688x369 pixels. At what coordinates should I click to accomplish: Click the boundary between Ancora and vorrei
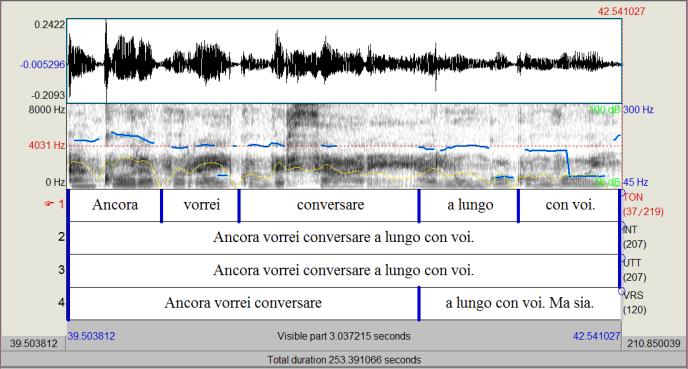tap(161, 206)
